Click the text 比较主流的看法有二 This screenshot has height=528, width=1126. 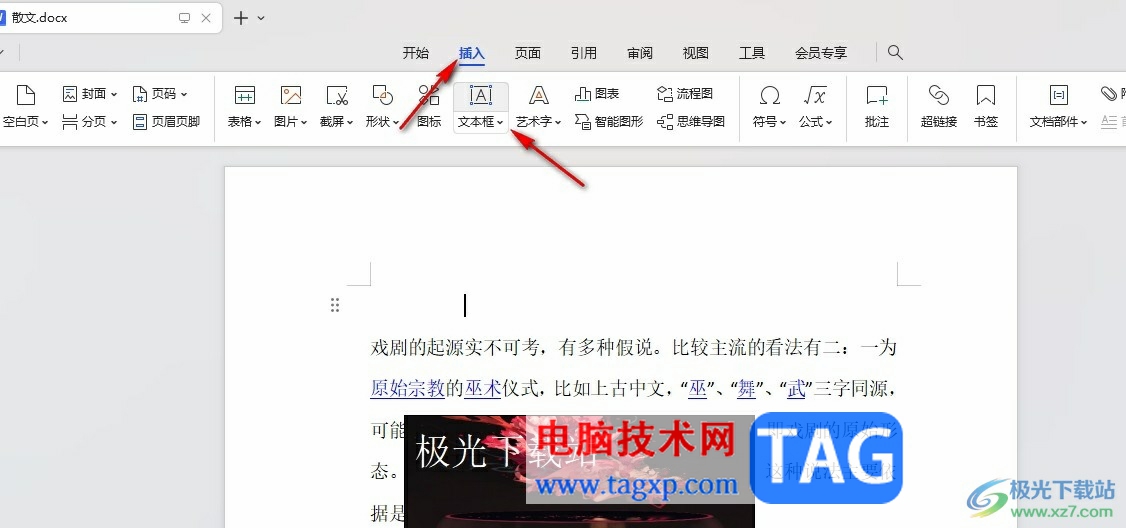756,348
